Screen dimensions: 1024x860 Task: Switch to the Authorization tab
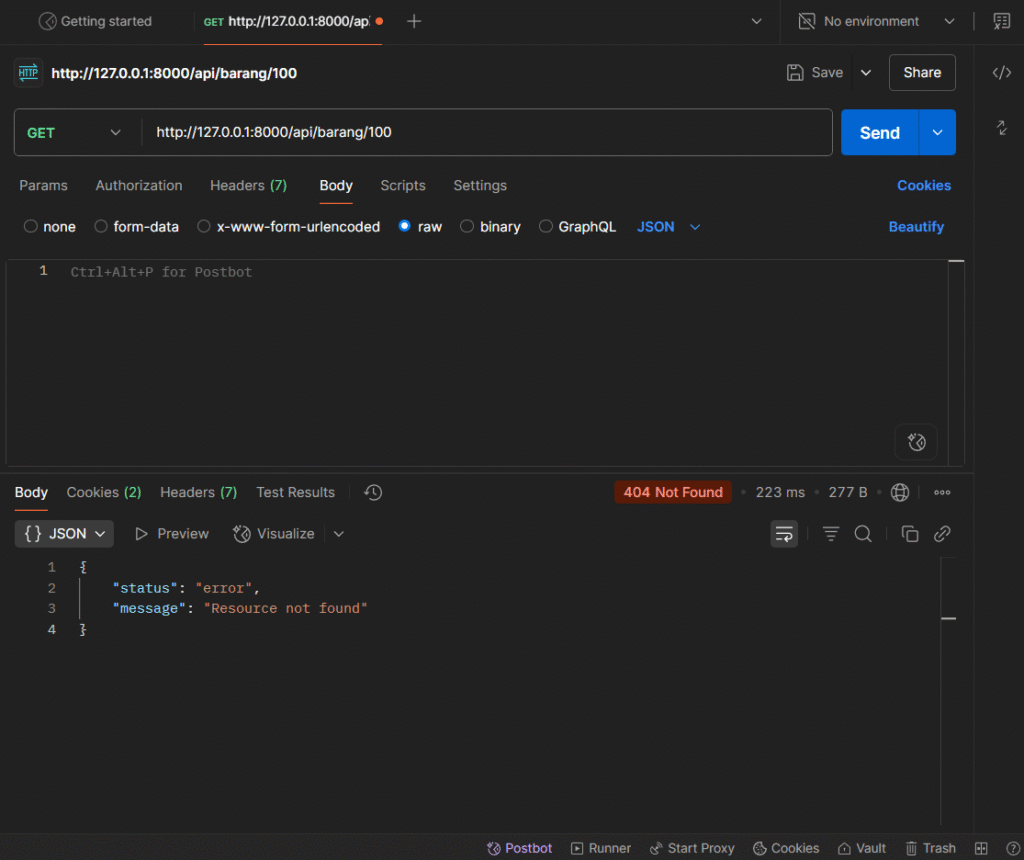[139, 186]
